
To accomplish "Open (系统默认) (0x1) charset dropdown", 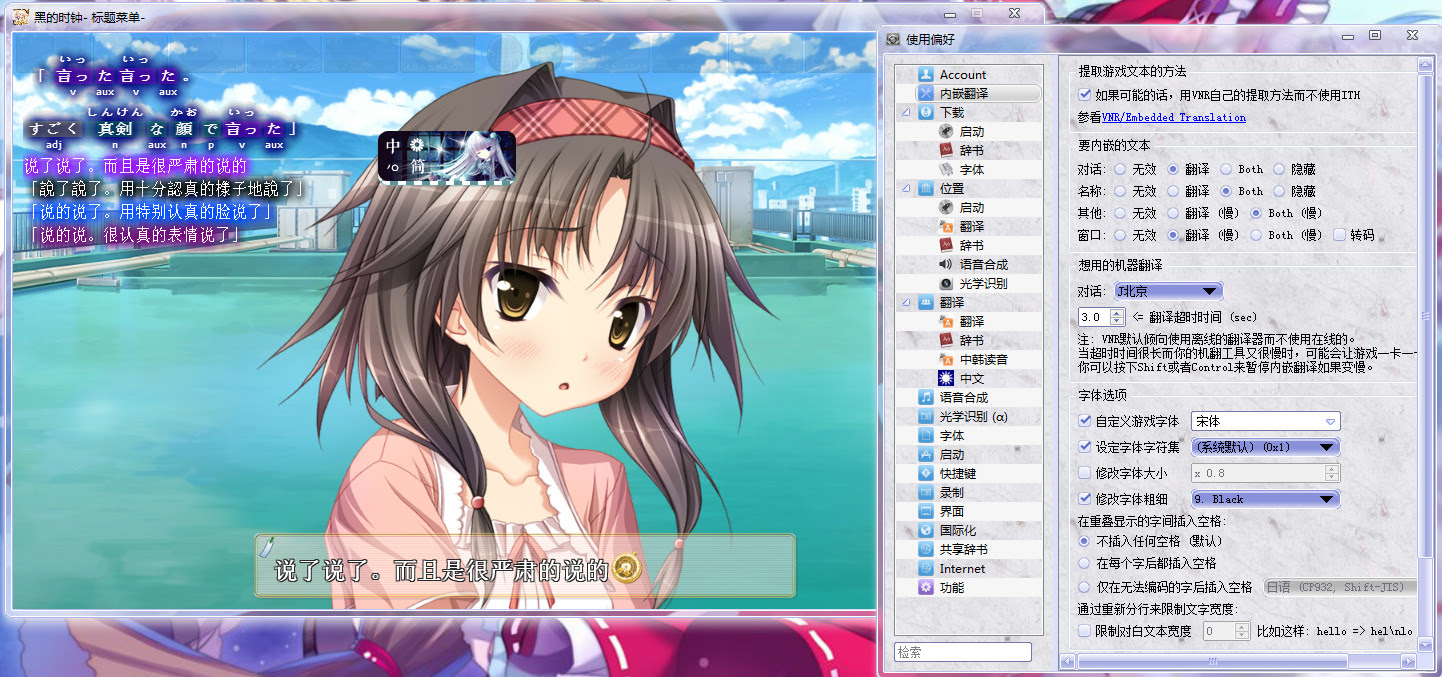I will point(1265,447).
